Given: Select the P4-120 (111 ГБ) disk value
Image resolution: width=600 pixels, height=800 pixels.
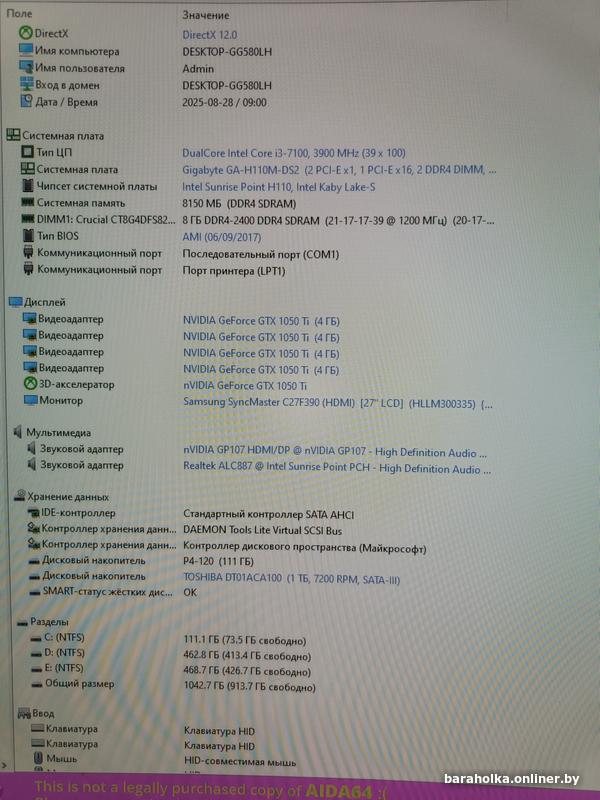Looking at the screenshot, I should pyautogui.click(x=218, y=561).
